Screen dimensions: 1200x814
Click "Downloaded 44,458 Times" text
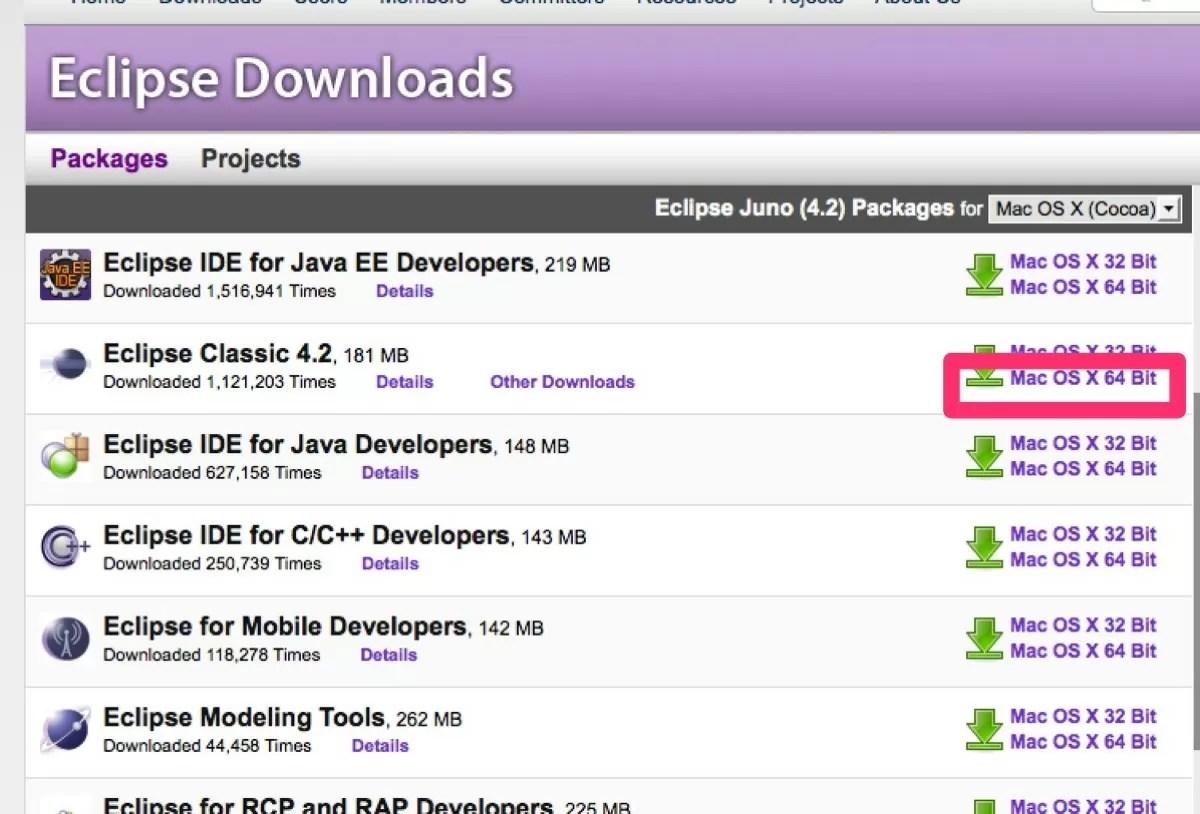[208, 746]
